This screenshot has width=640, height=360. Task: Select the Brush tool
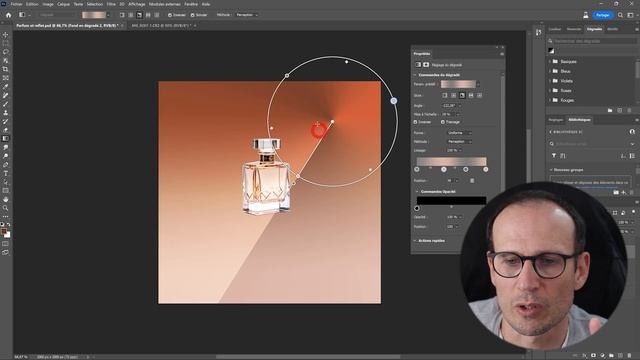[x=5, y=104]
